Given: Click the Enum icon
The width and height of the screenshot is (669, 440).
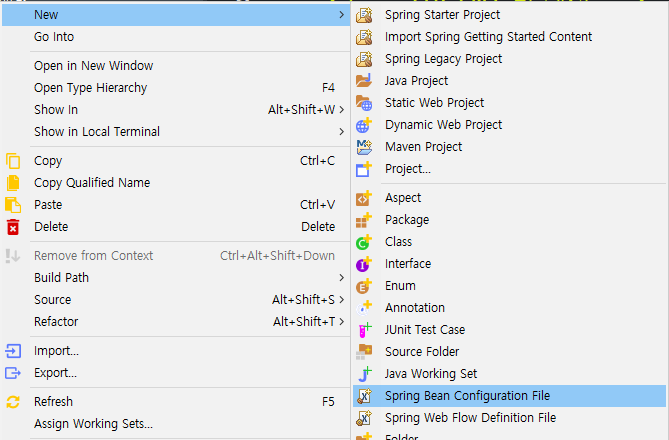Looking at the screenshot, I should (364, 286).
